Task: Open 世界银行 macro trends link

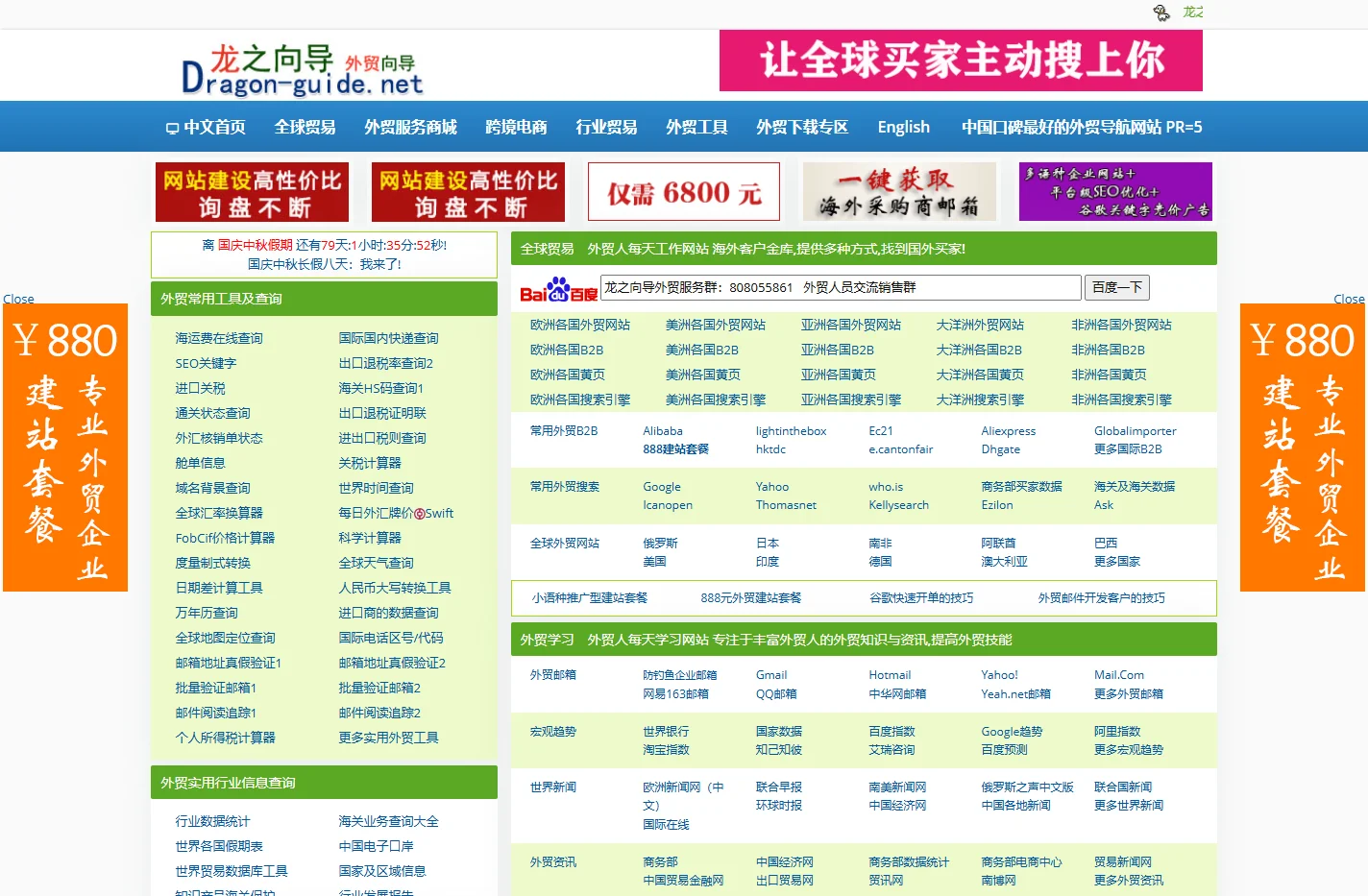Action: click(666, 731)
